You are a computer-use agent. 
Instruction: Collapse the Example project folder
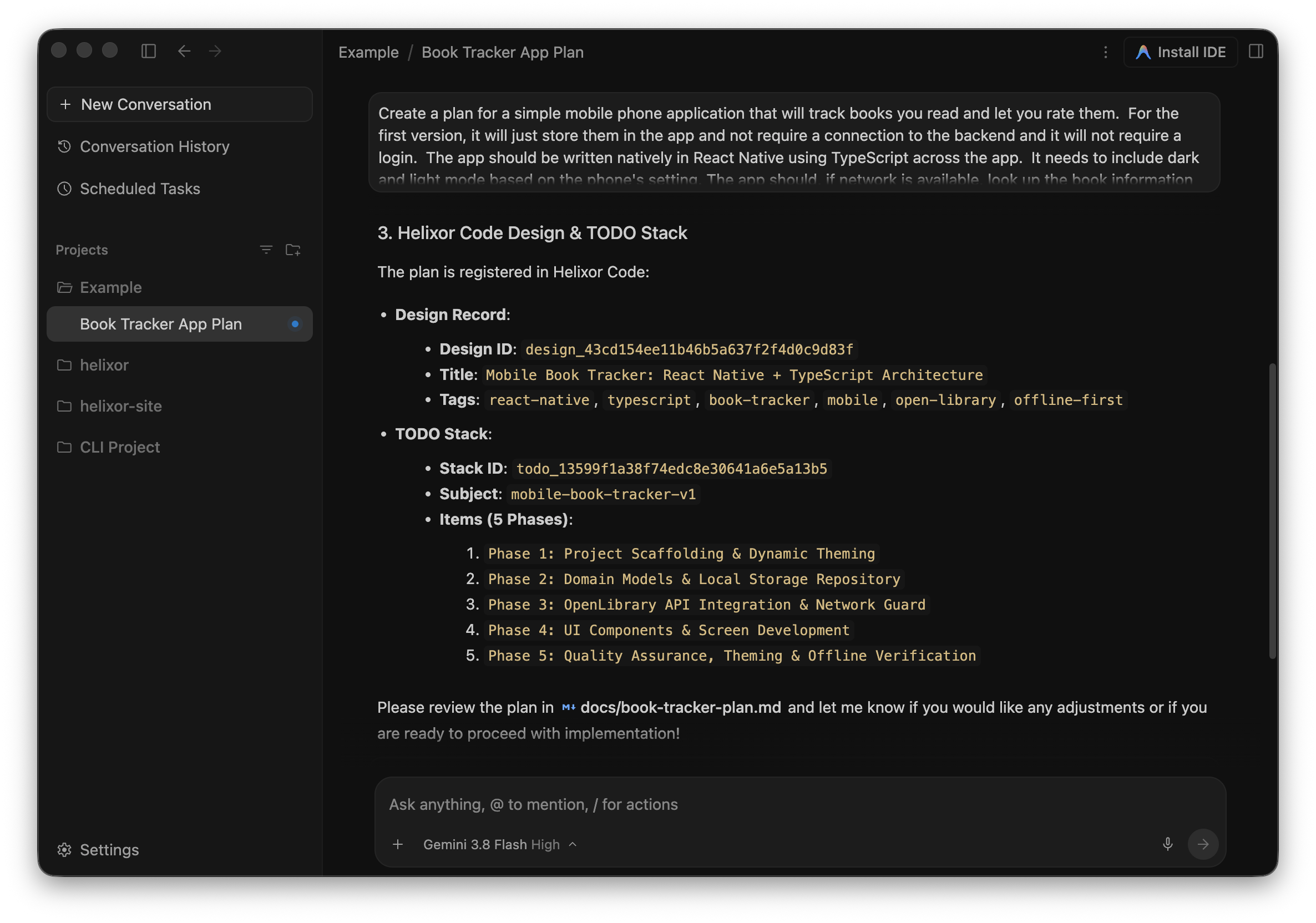click(179, 287)
